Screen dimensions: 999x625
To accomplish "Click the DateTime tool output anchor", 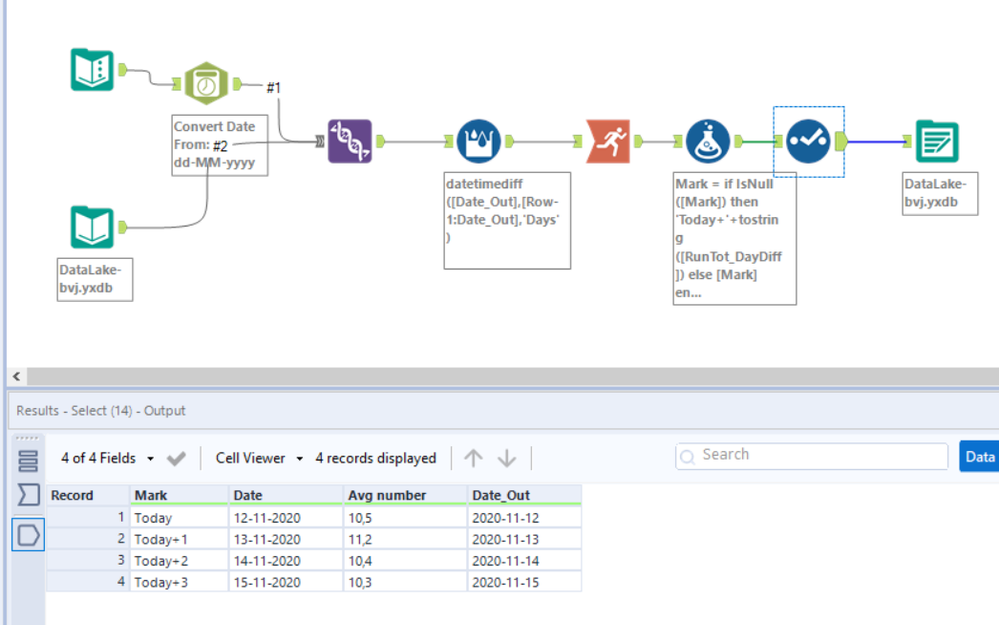I will (x=237, y=83).
